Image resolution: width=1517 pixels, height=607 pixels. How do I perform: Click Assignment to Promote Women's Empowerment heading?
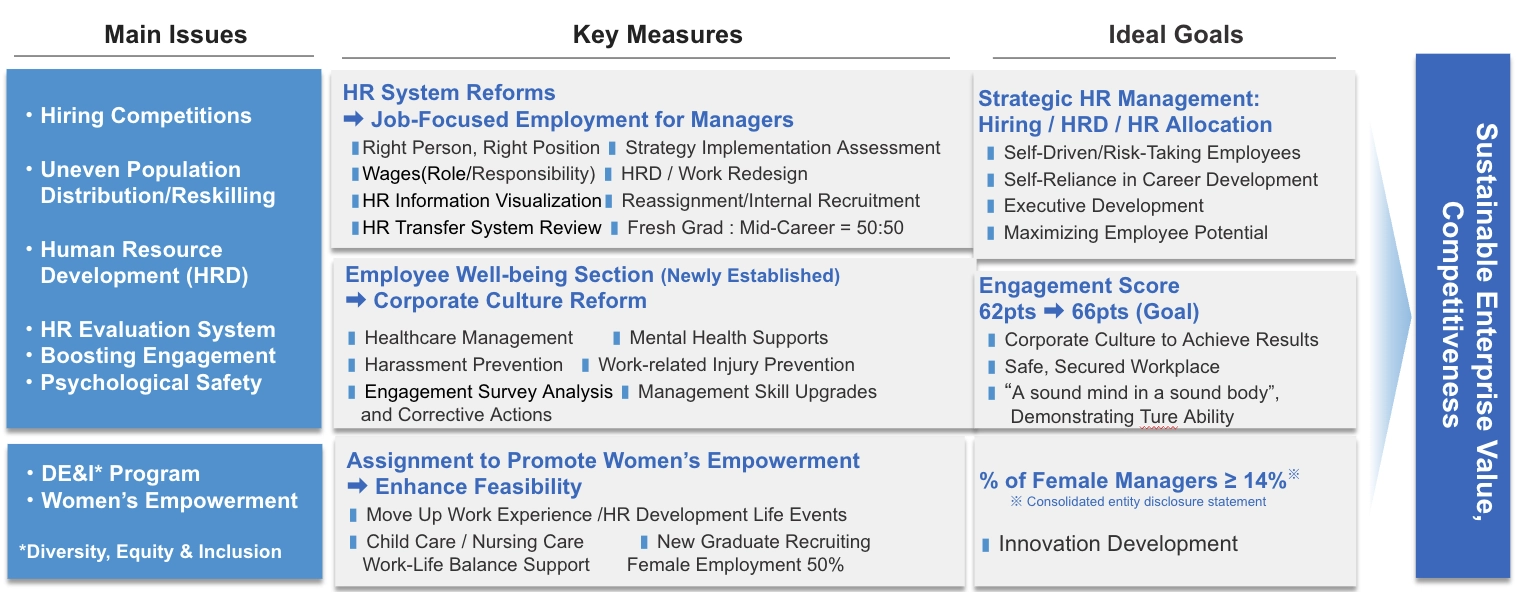603,461
